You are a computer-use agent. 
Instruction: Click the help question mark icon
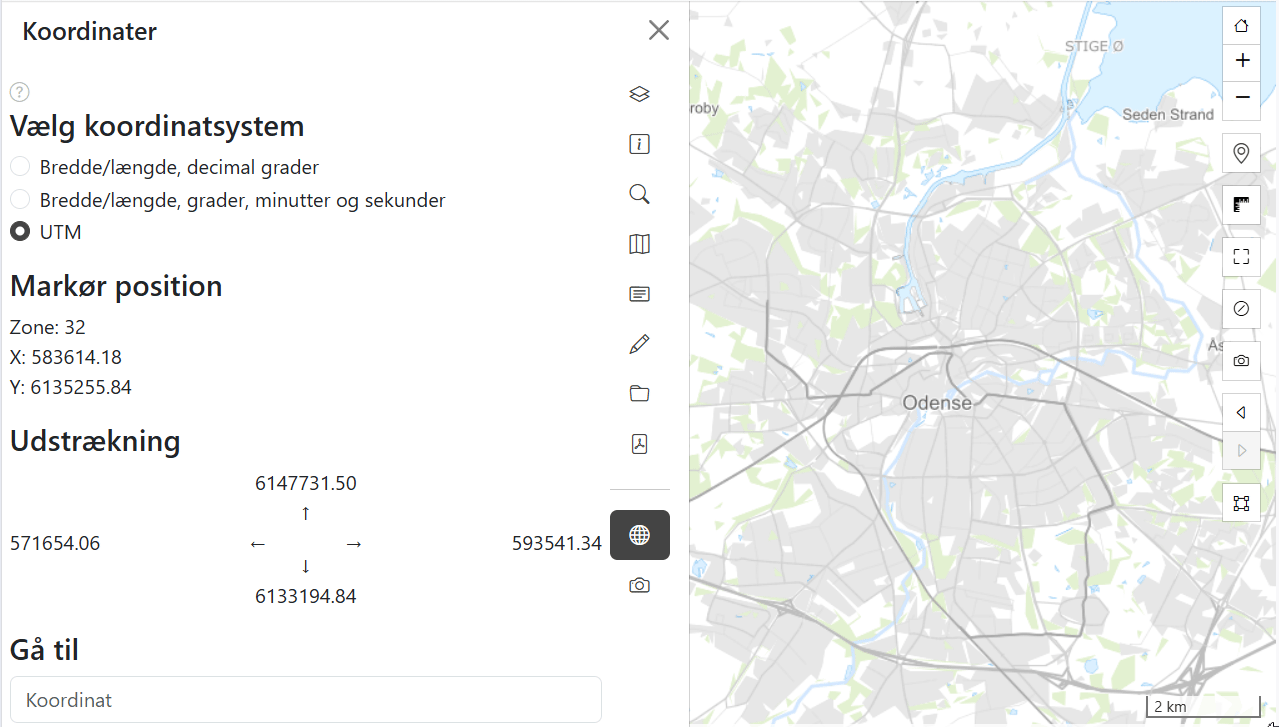point(20,92)
